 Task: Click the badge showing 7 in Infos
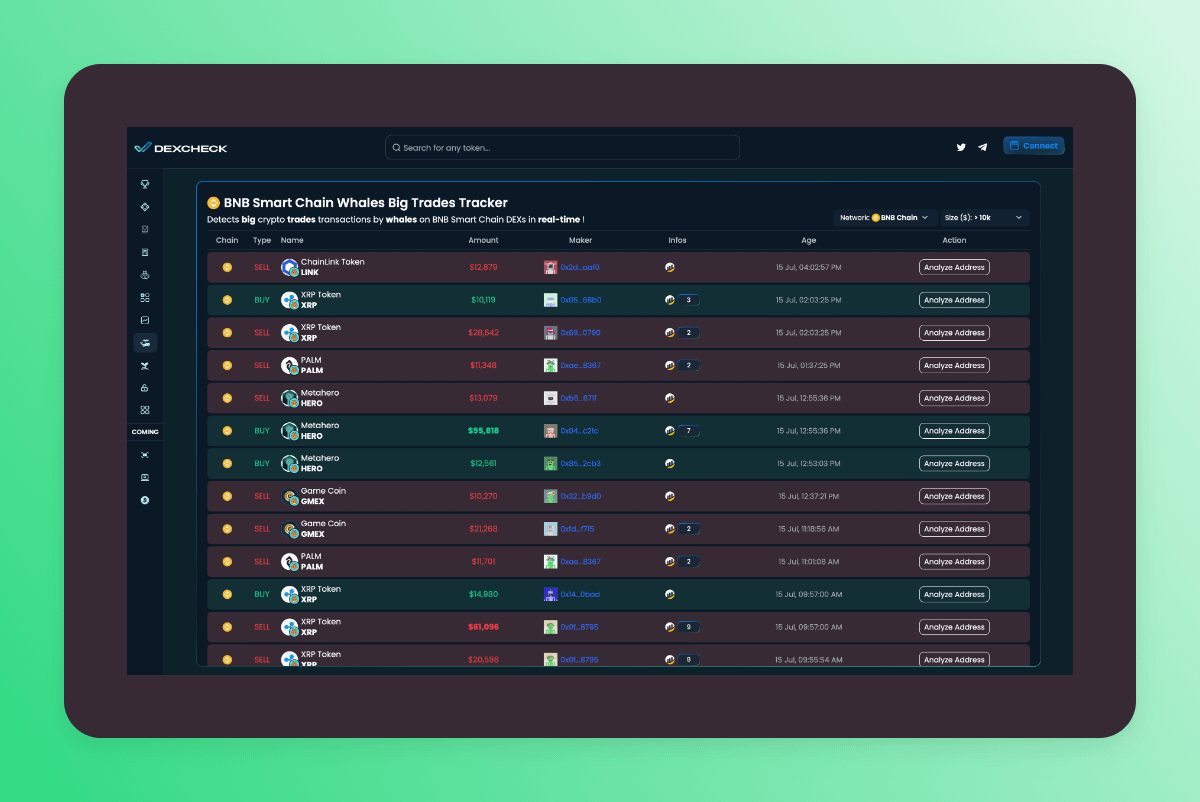(x=688, y=431)
